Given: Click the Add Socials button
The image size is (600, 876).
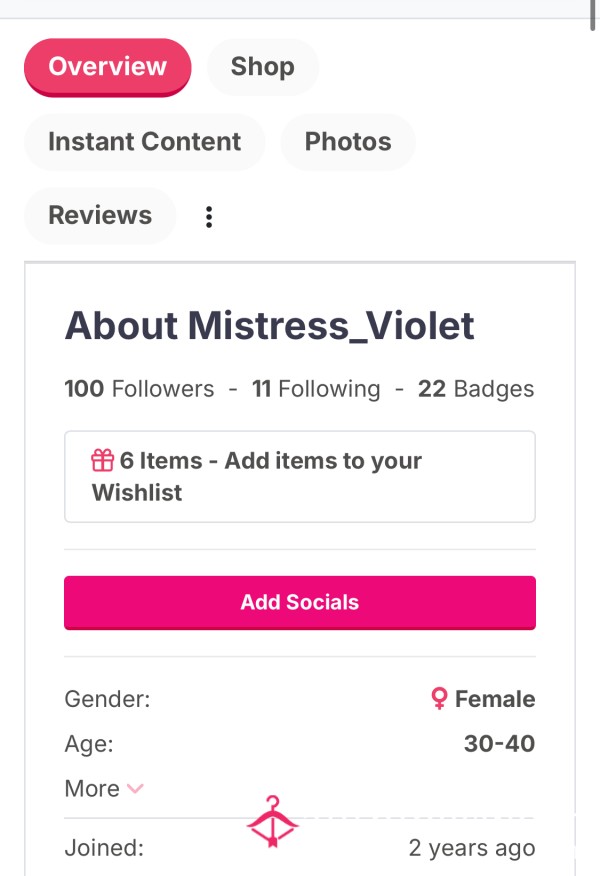Looking at the screenshot, I should [x=300, y=603].
